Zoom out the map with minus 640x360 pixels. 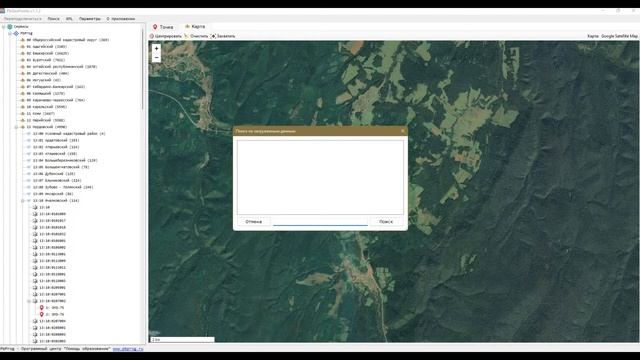[x=156, y=58]
